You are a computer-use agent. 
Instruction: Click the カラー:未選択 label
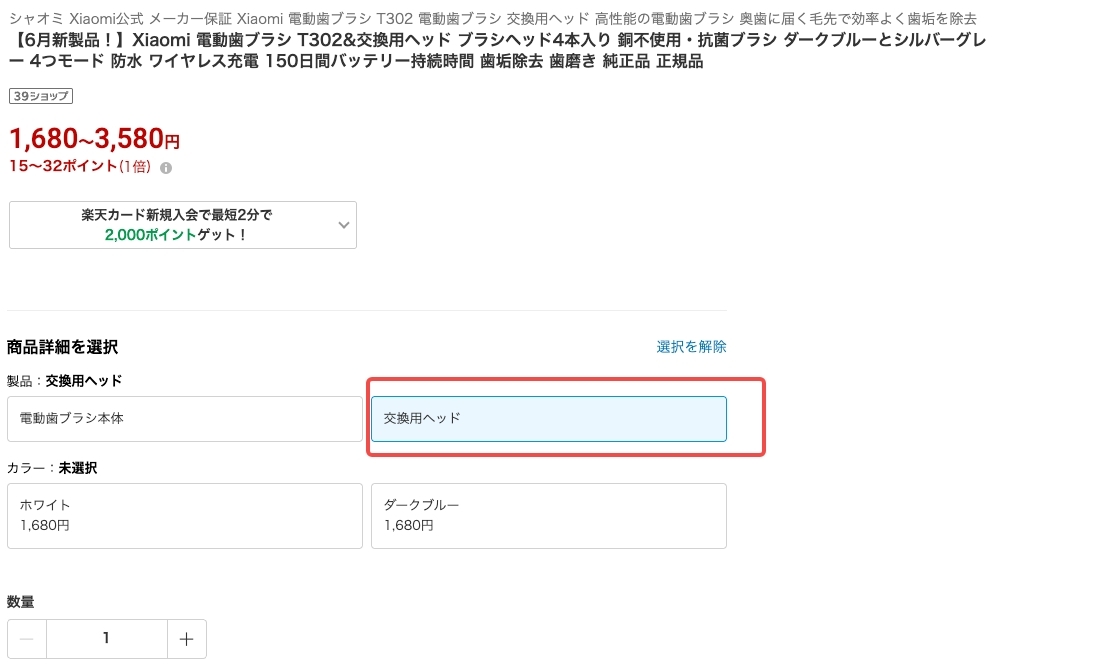[x=52, y=468]
